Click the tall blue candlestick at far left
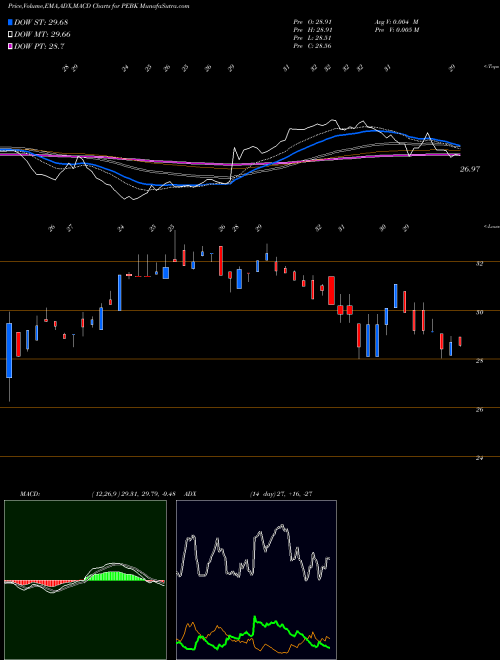This screenshot has width=500, height=660. coord(9,350)
